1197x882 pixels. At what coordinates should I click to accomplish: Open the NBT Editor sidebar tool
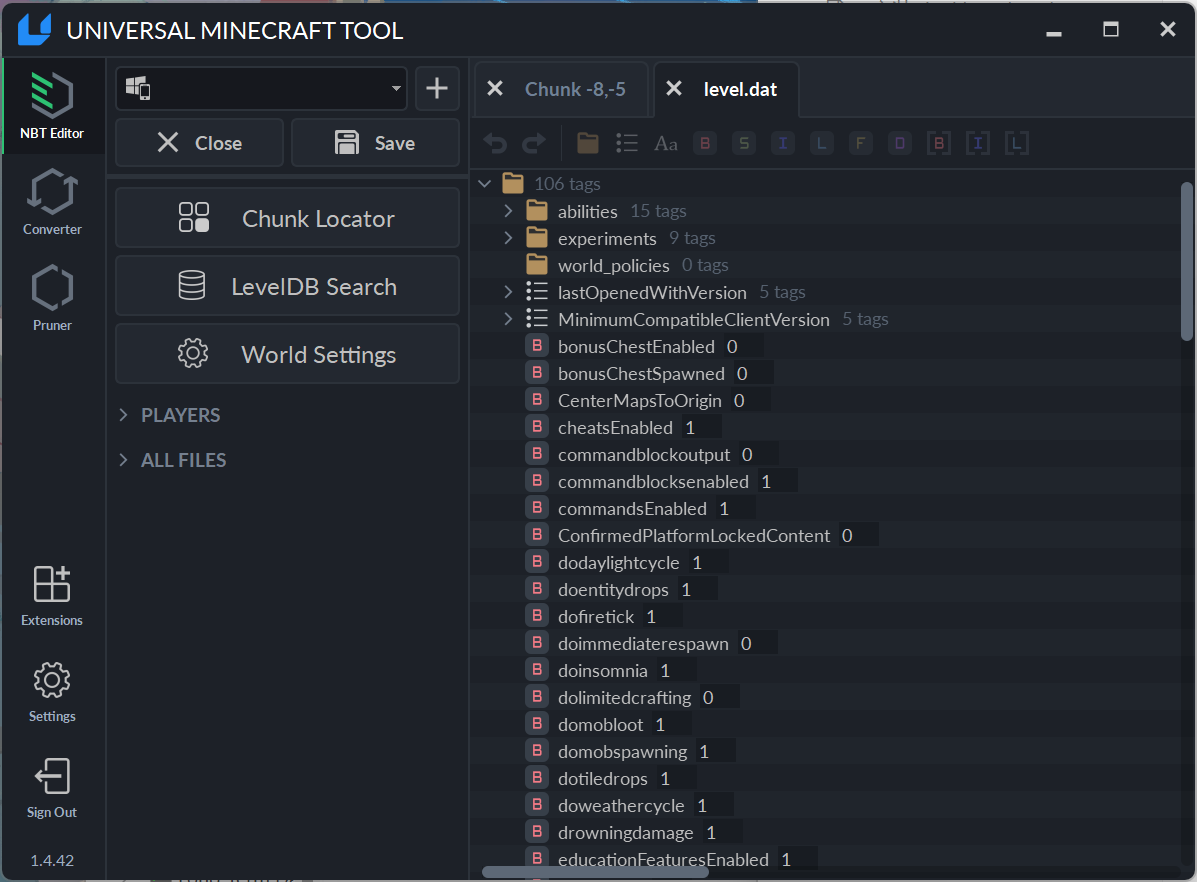(52, 106)
